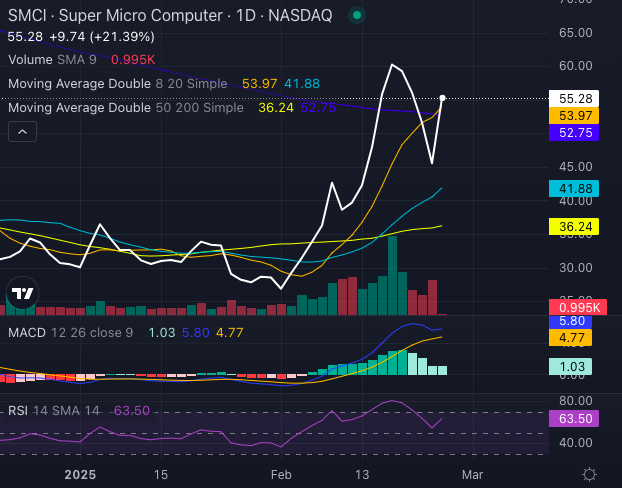The width and height of the screenshot is (622, 488).
Task: Click the 1.03 MACD histogram axis label
Action: pyautogui.click(x=573, y=367)
